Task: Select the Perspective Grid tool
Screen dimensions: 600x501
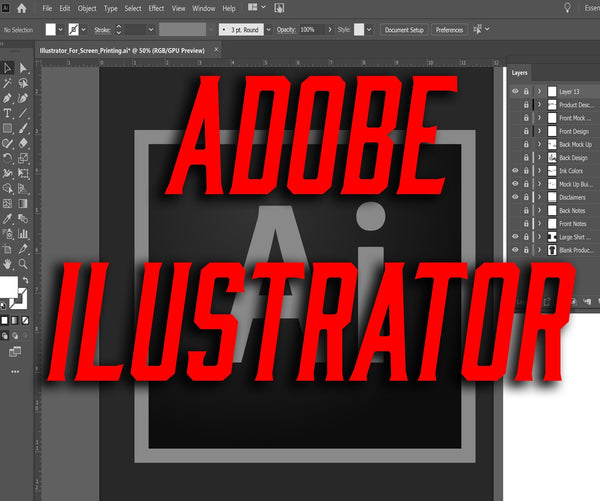Action: 23,188
